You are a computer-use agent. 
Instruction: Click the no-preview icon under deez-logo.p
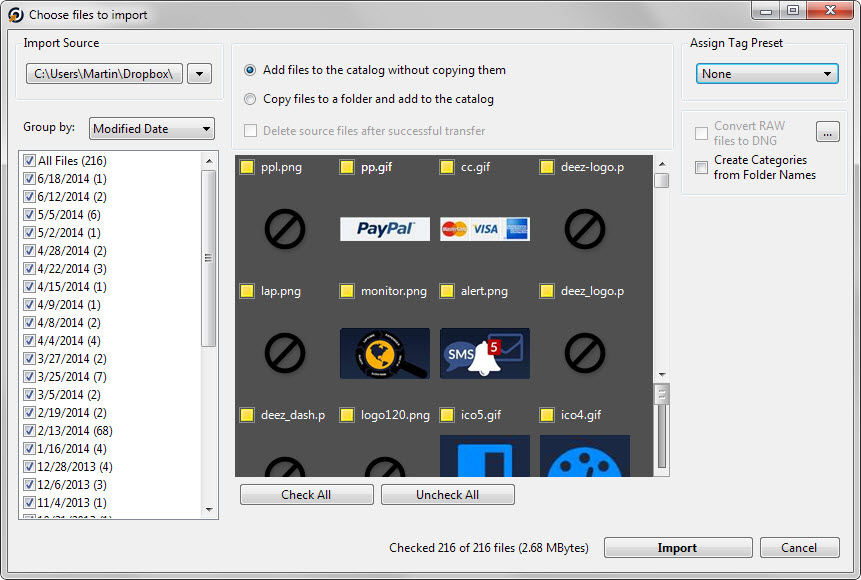point(585,229)
